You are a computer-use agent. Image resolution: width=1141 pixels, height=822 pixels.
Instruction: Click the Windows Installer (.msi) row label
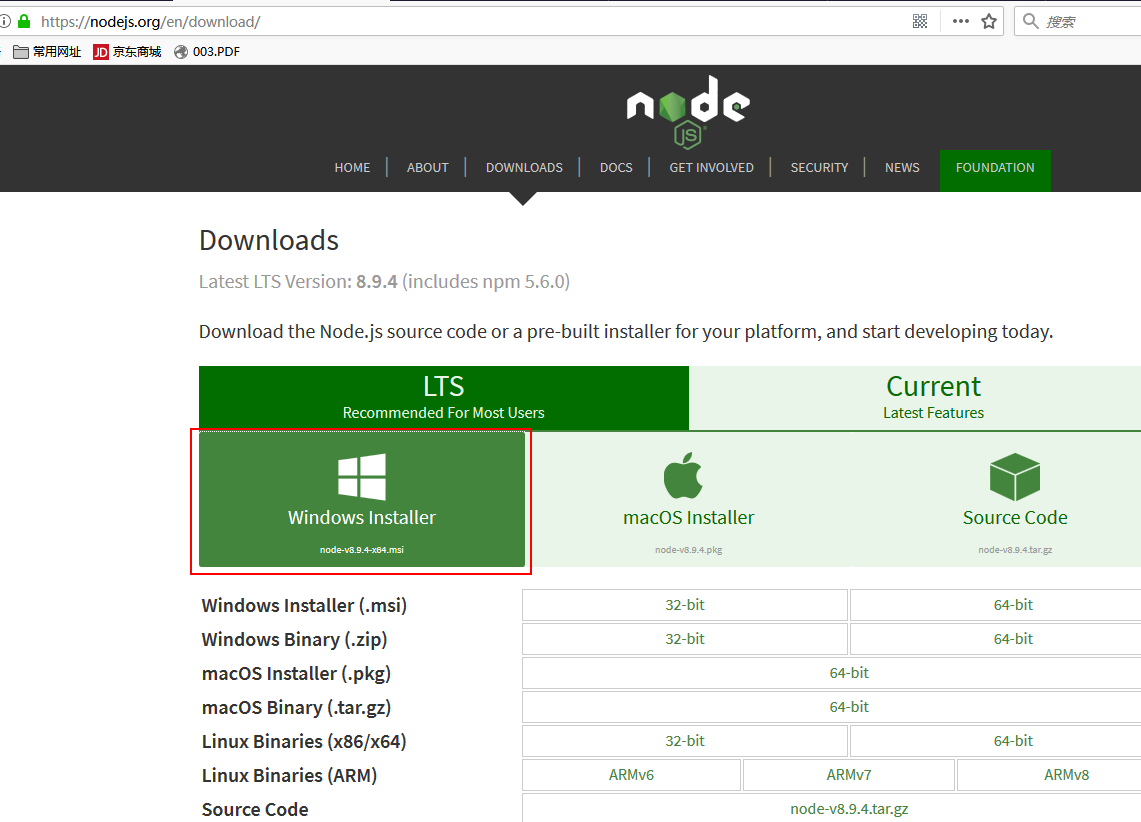304,605
